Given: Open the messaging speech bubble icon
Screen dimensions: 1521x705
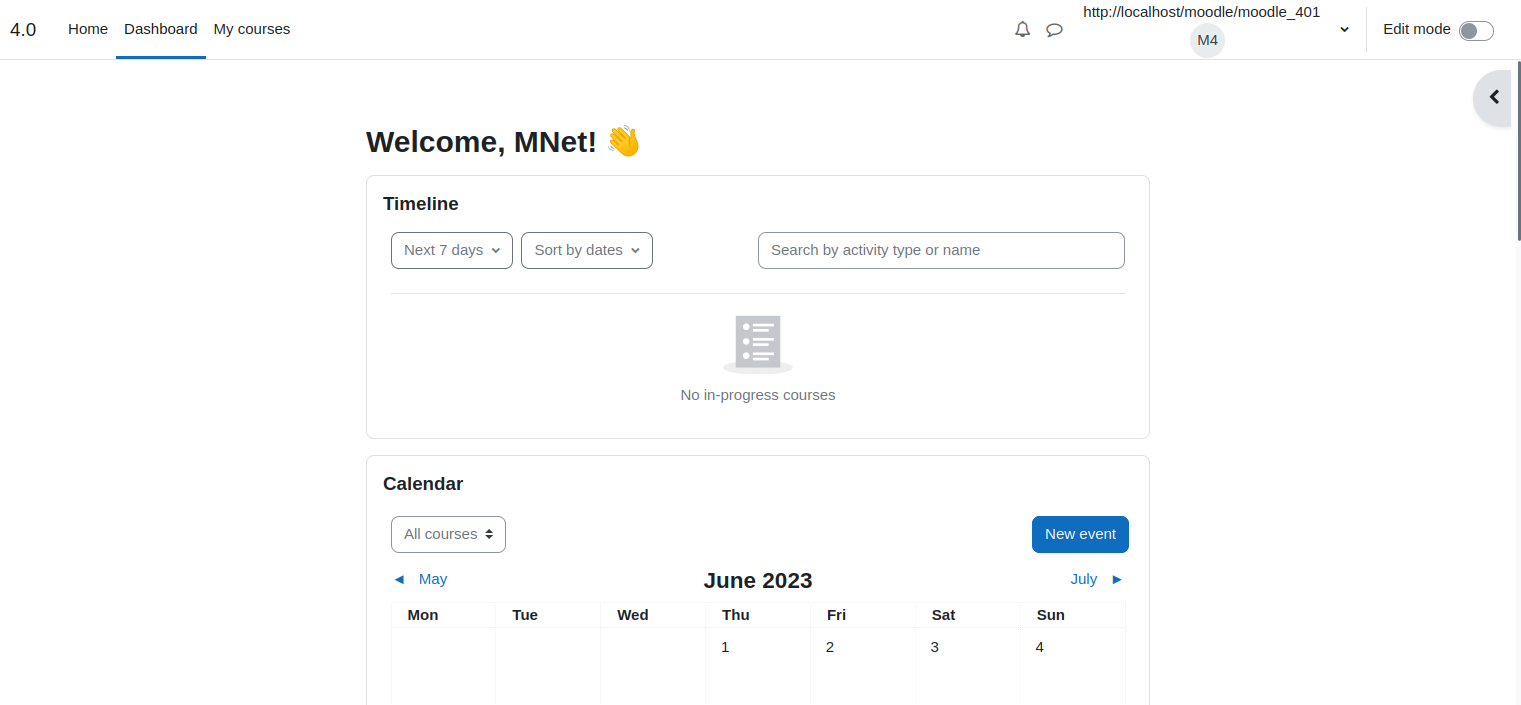Looking at the screenshot, I should 1054,30.
